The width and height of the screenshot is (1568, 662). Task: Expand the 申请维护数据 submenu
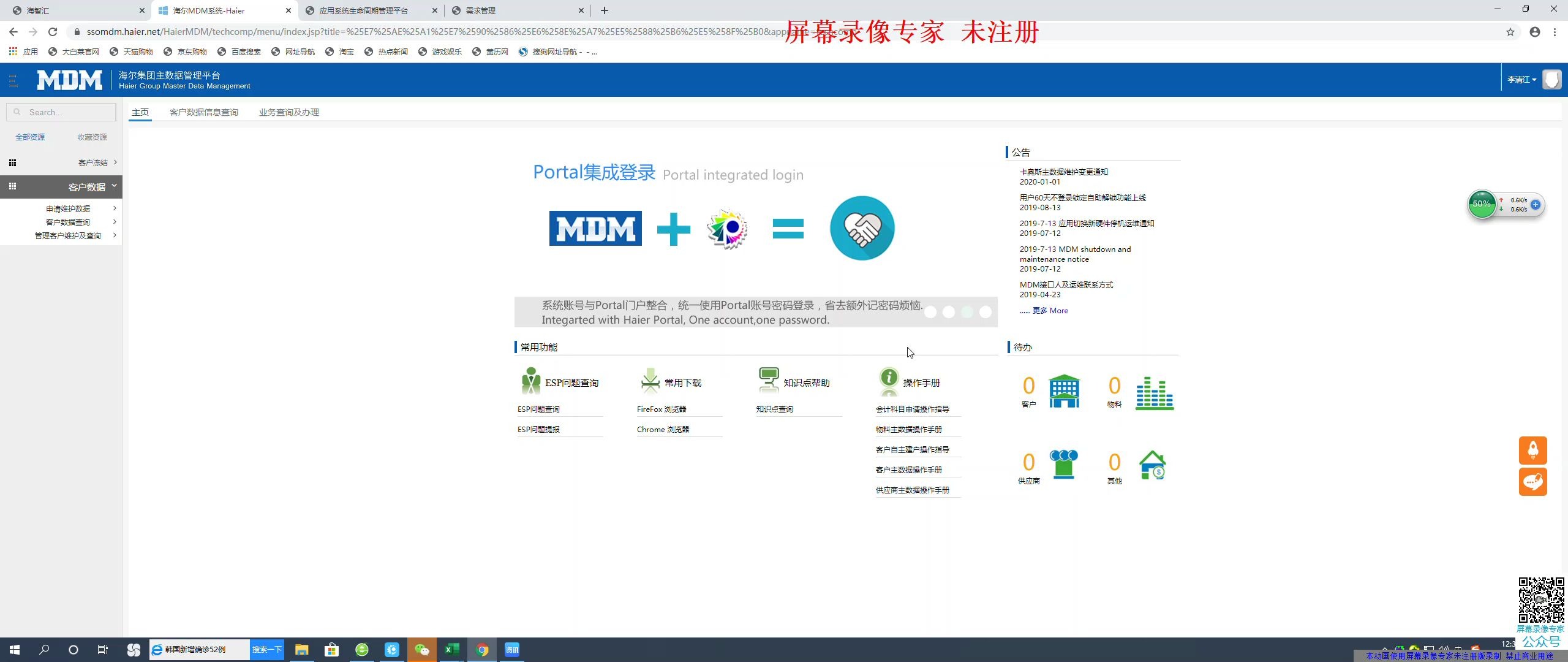tap(68, 208)
